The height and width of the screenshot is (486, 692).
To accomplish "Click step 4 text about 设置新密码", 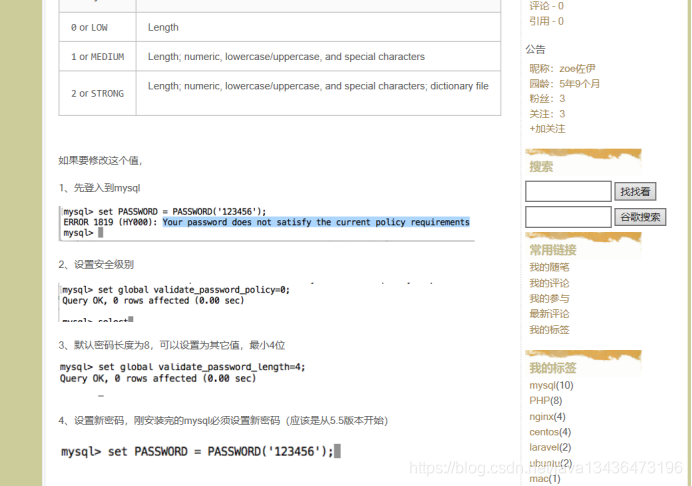I will click(x=223, y=421).
